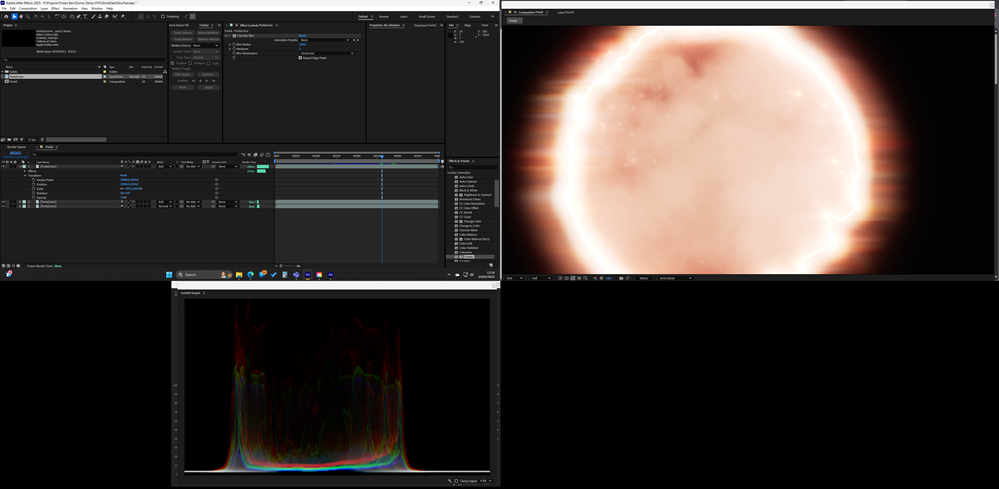
Task: Click the Track Camera button
Action: 183,33
